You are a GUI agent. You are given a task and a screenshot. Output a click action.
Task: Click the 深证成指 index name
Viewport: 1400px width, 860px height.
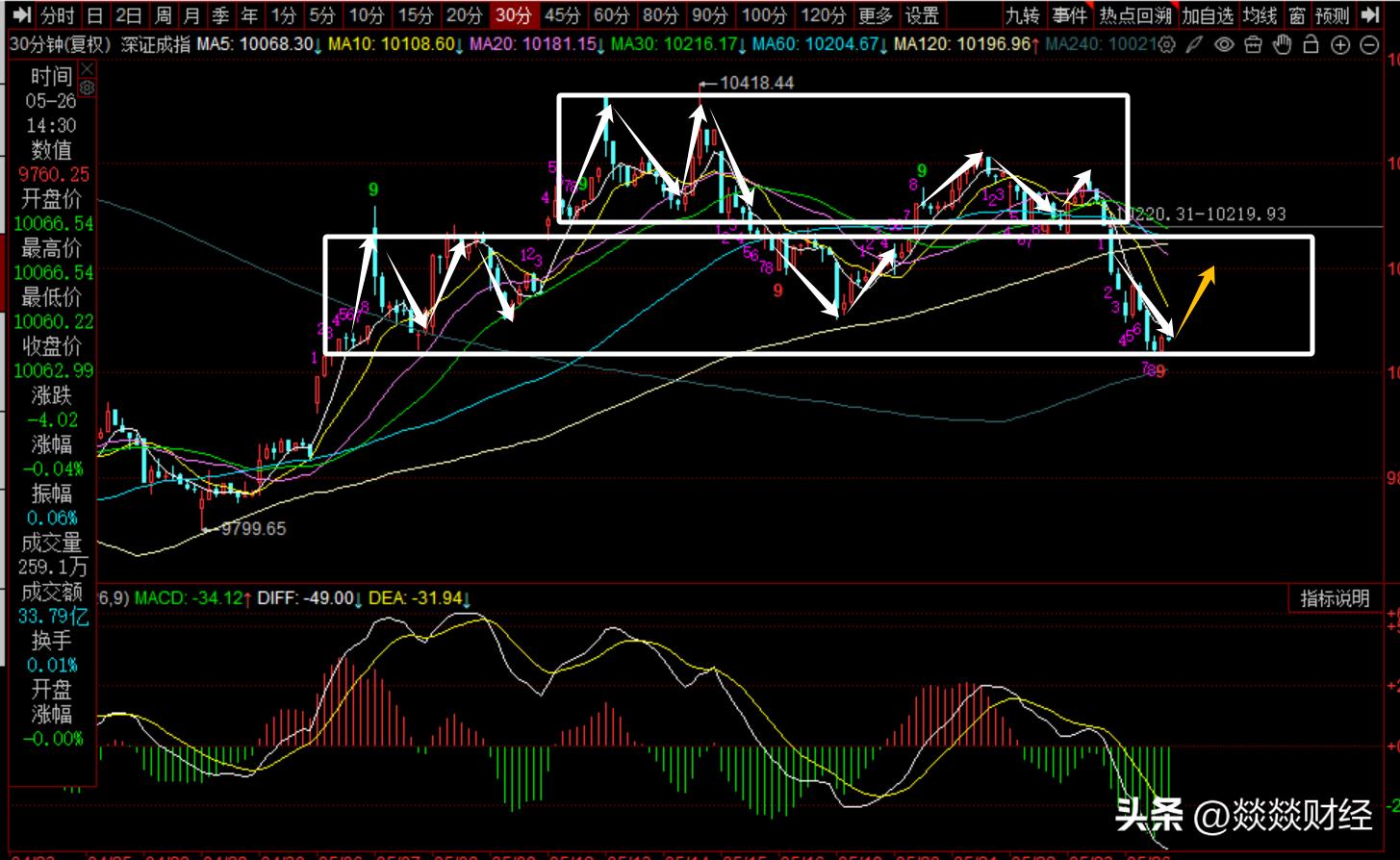pos(156,45)
